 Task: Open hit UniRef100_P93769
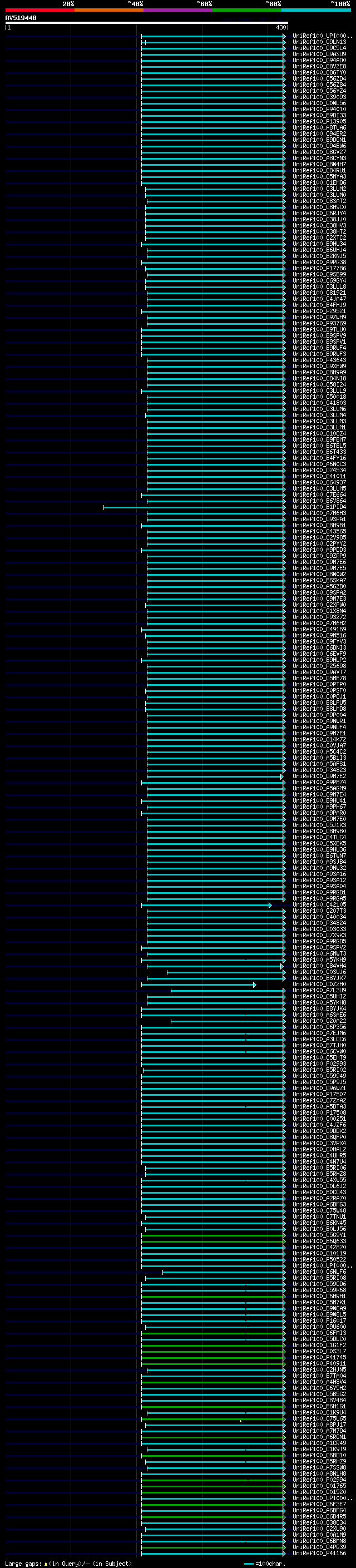[319, 323]
